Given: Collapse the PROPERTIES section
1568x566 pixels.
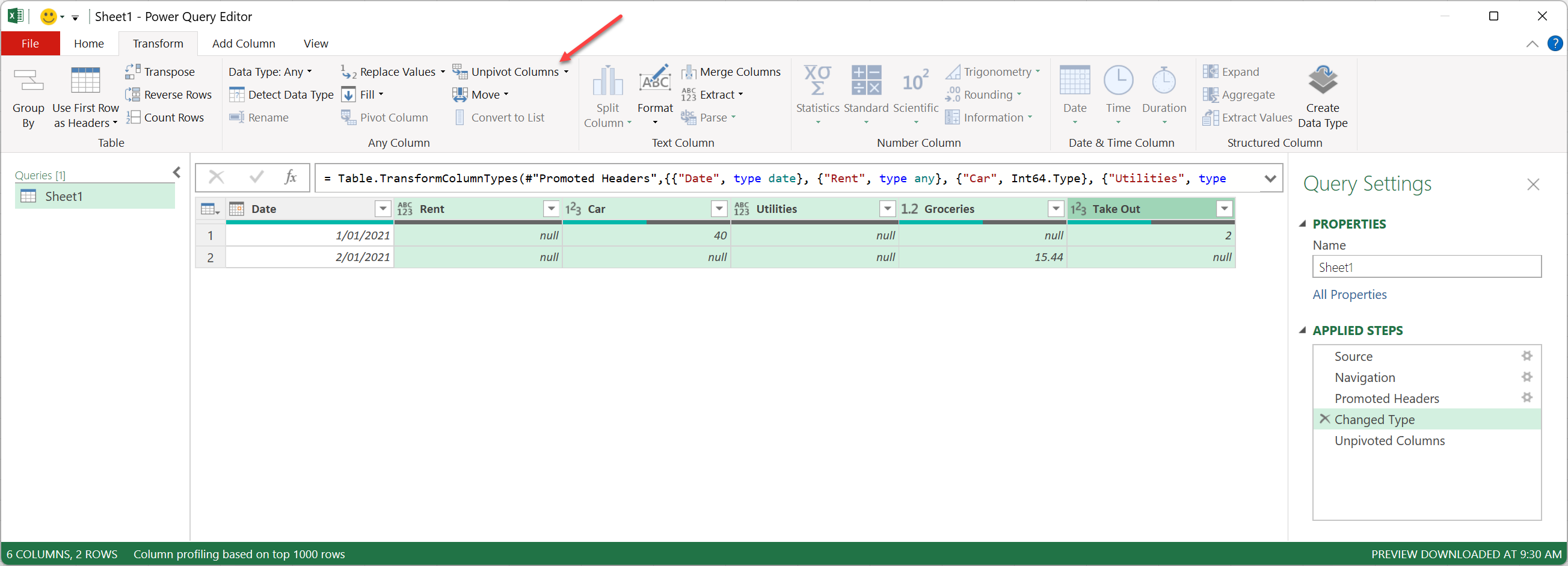Looking at the screenshot, I should pos(1302,224).
